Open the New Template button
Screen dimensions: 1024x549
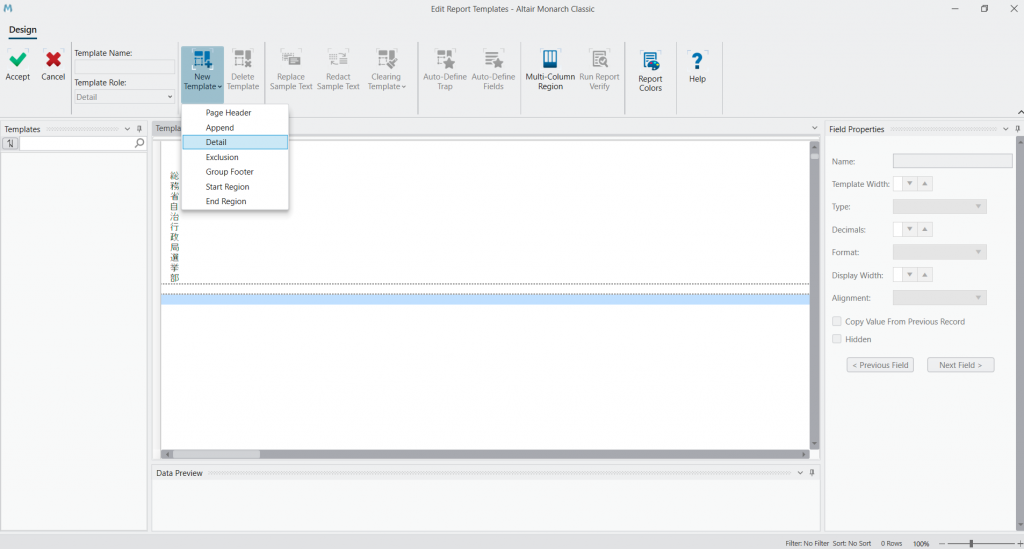click(x=202, y=73)
